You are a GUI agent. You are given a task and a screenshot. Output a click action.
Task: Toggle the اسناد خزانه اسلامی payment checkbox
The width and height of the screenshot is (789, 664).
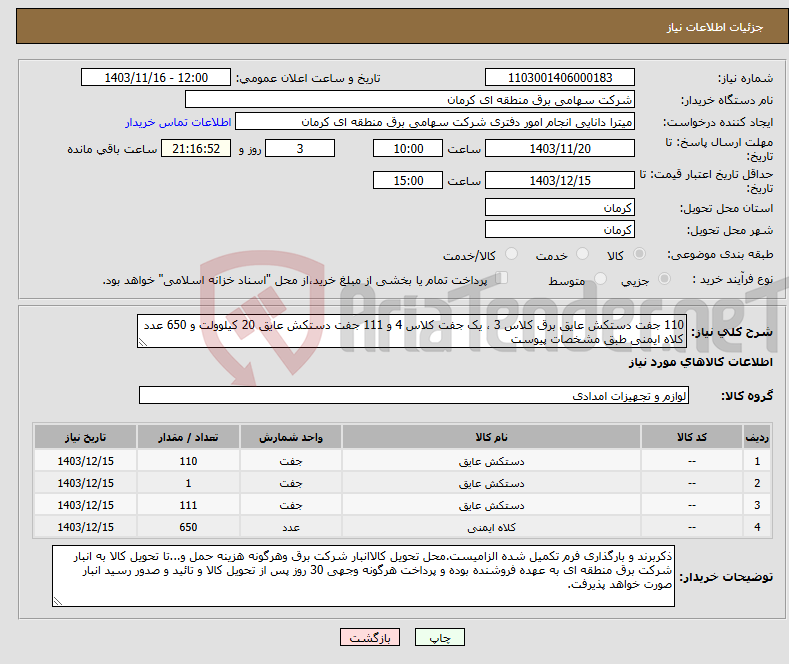(x=502, y=278)
